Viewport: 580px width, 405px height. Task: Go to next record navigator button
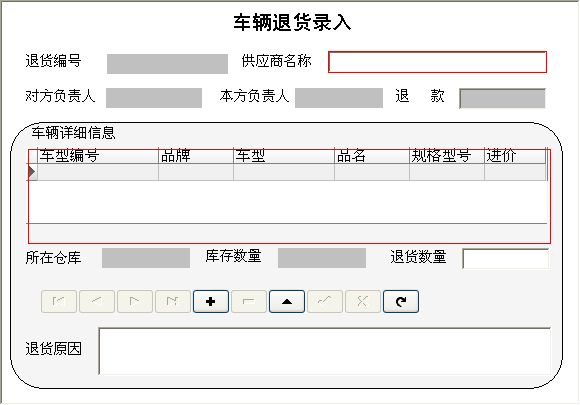pos(135,301)
